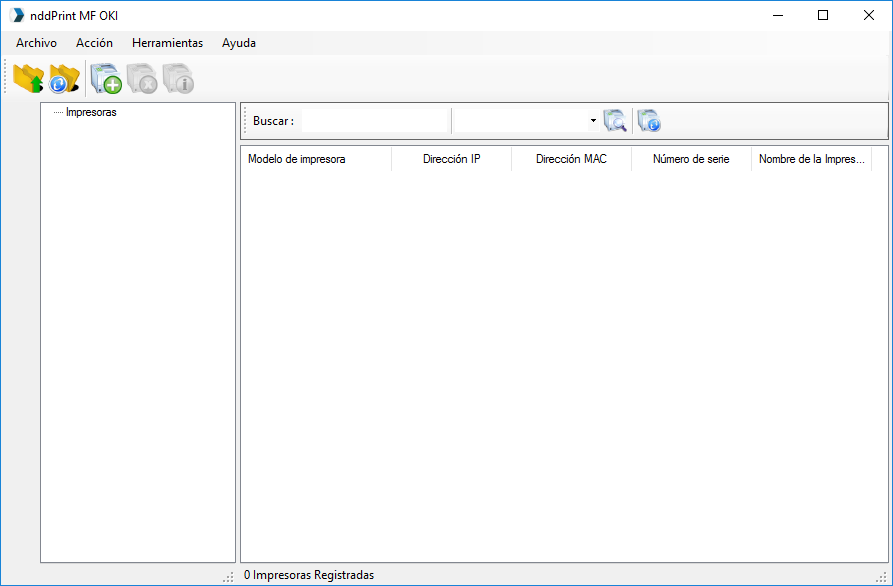
Task: Focus the Buscar text field
Action: (375, 121)
